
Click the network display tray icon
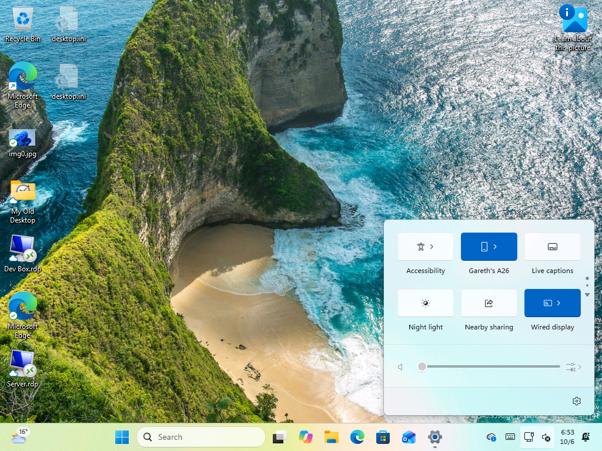[529, 437]
